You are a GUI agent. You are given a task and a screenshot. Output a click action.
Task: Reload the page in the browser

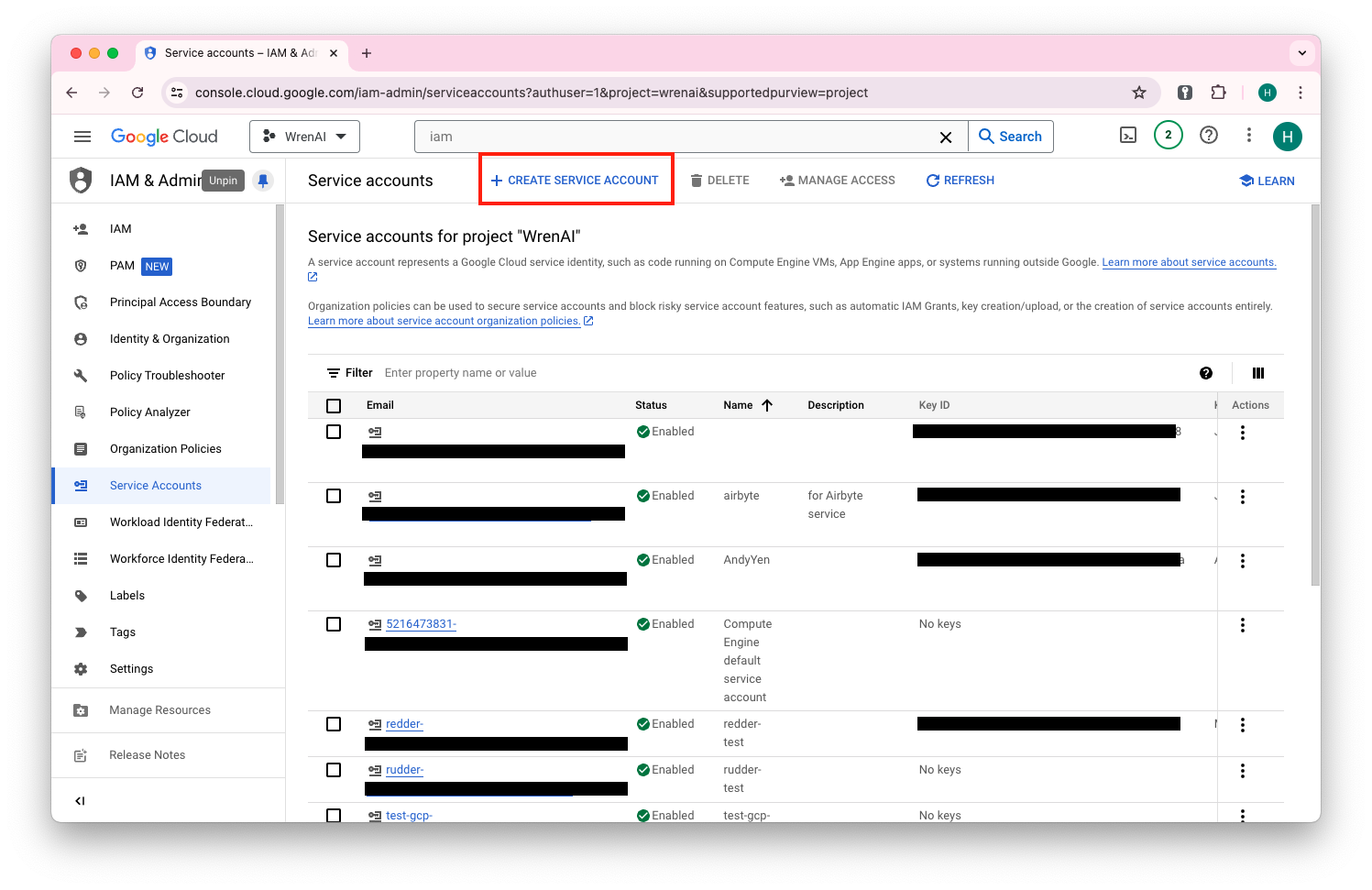click(x=137, y=93)
